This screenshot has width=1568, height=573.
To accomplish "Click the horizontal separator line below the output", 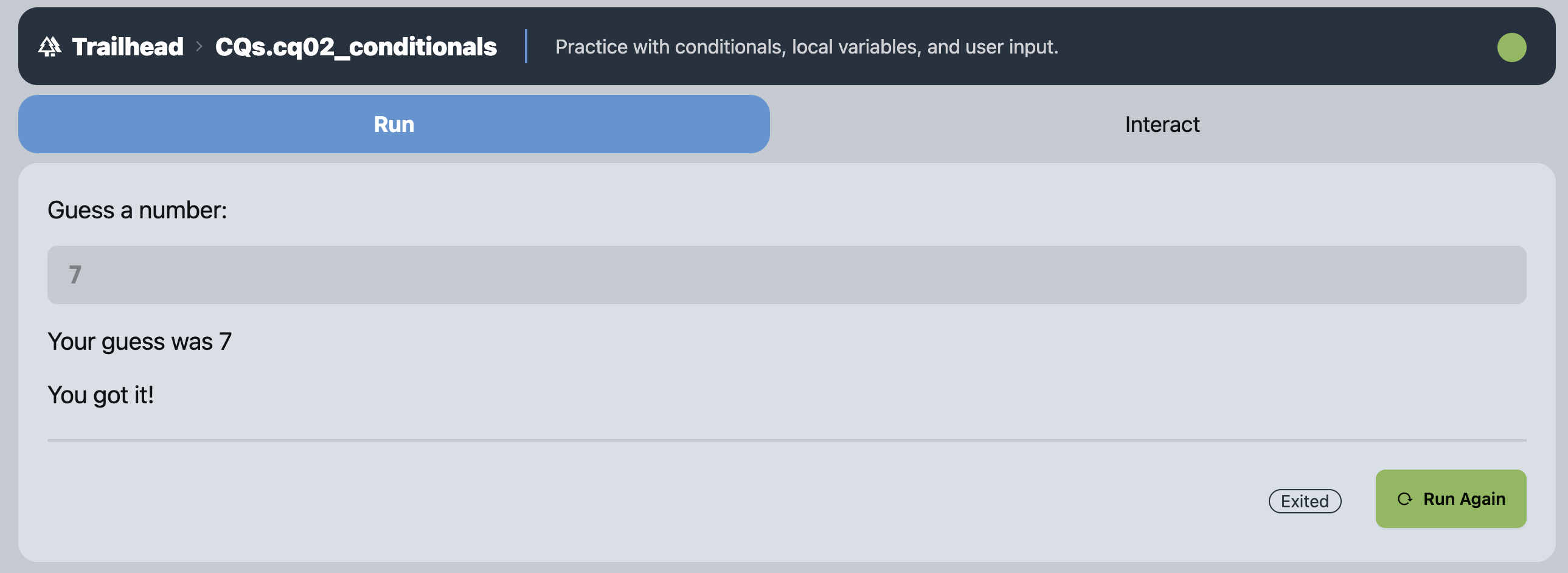I will [x=786, y=440].
